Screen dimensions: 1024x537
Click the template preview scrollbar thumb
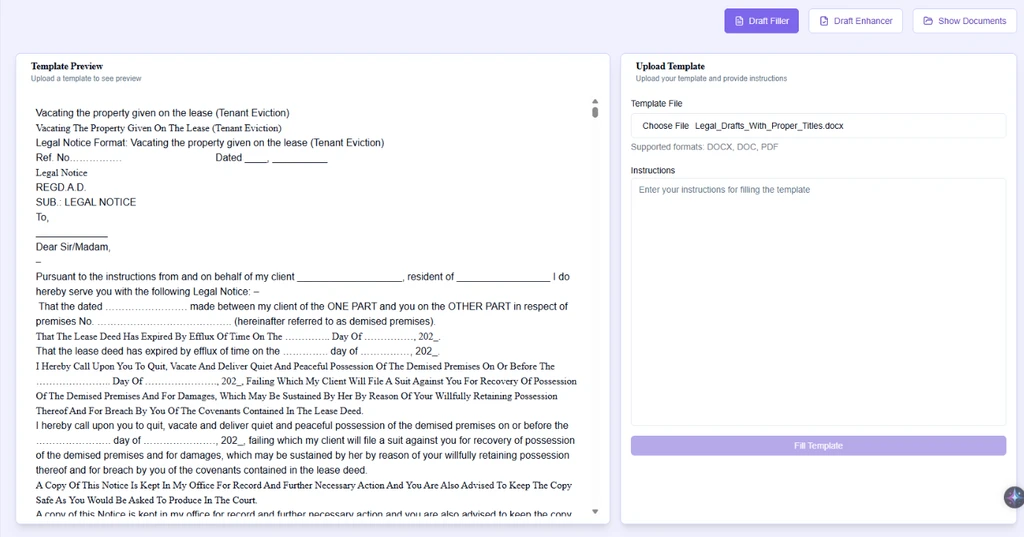(x=595, y=112)
